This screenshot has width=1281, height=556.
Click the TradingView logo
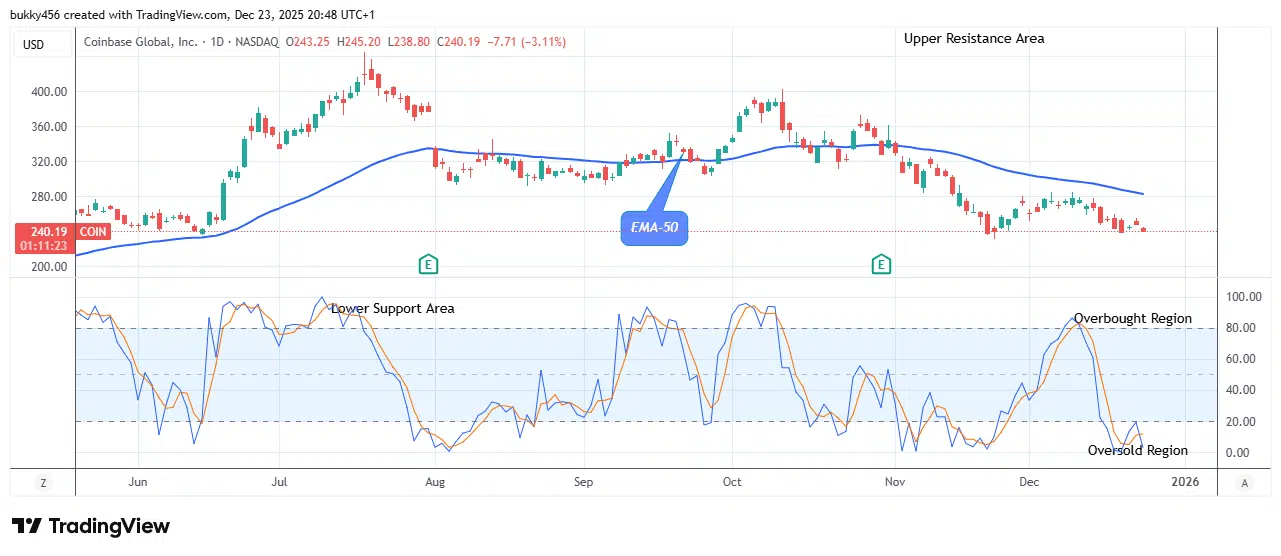click(x=91, y=526)
